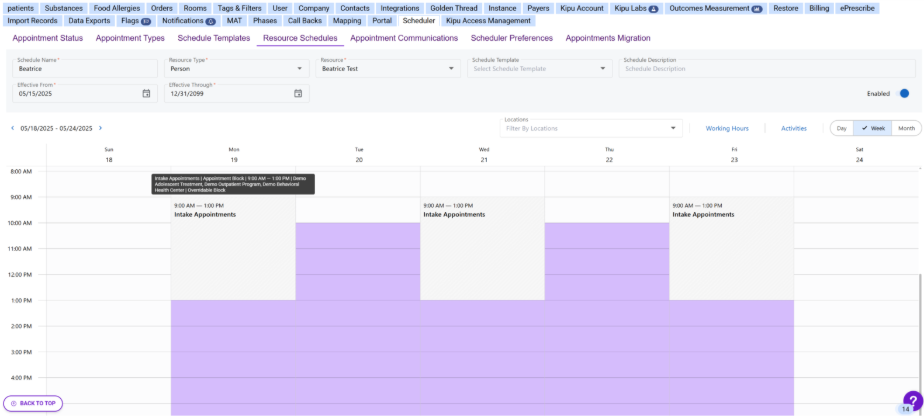Click the Back To Top button

[x=34, y=403]
